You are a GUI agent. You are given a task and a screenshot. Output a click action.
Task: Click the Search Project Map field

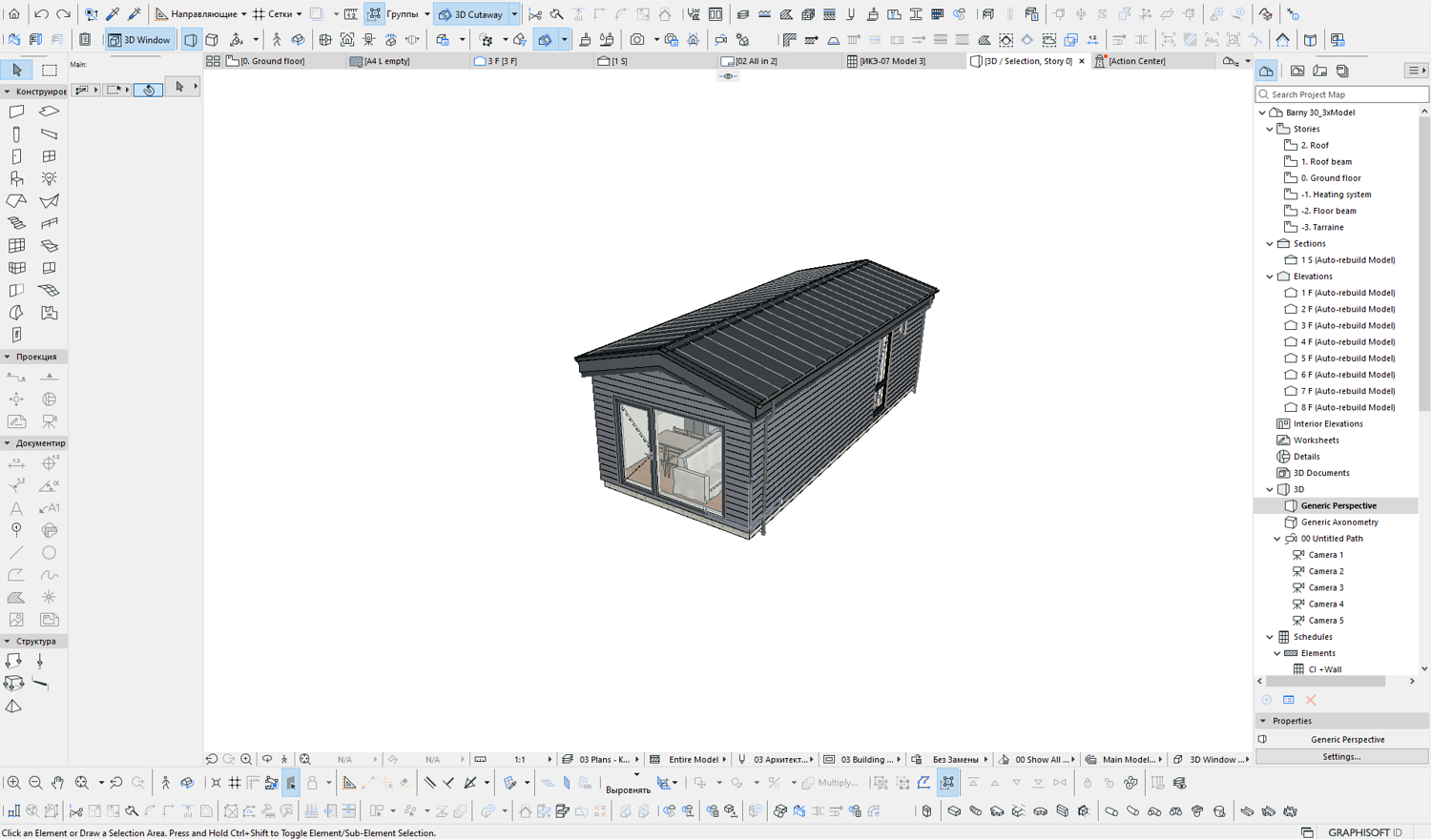click(x=1341, y=94)
